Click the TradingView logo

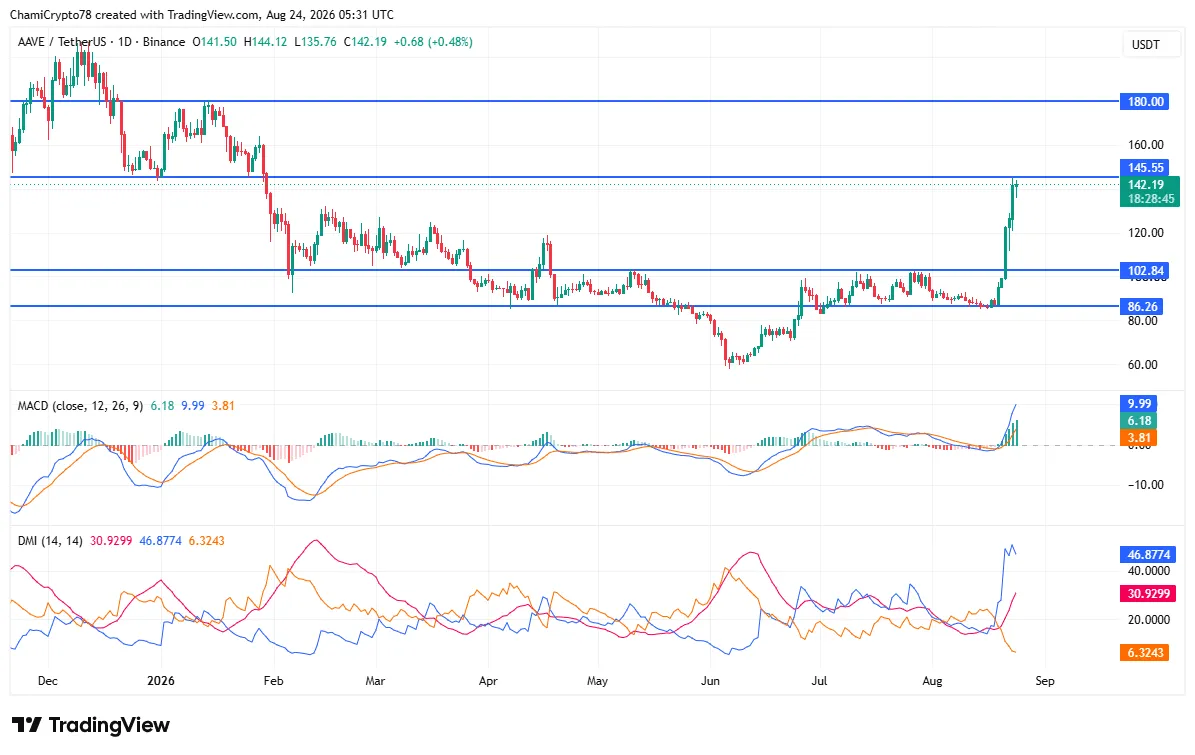[x=91, y=725]
